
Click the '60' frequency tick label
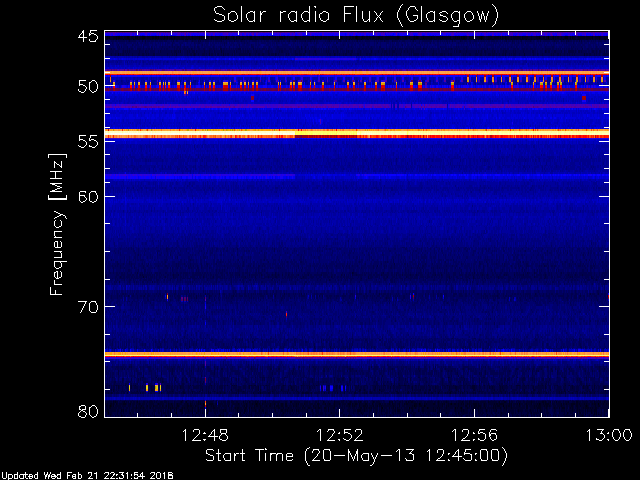(x=88, y=197)
